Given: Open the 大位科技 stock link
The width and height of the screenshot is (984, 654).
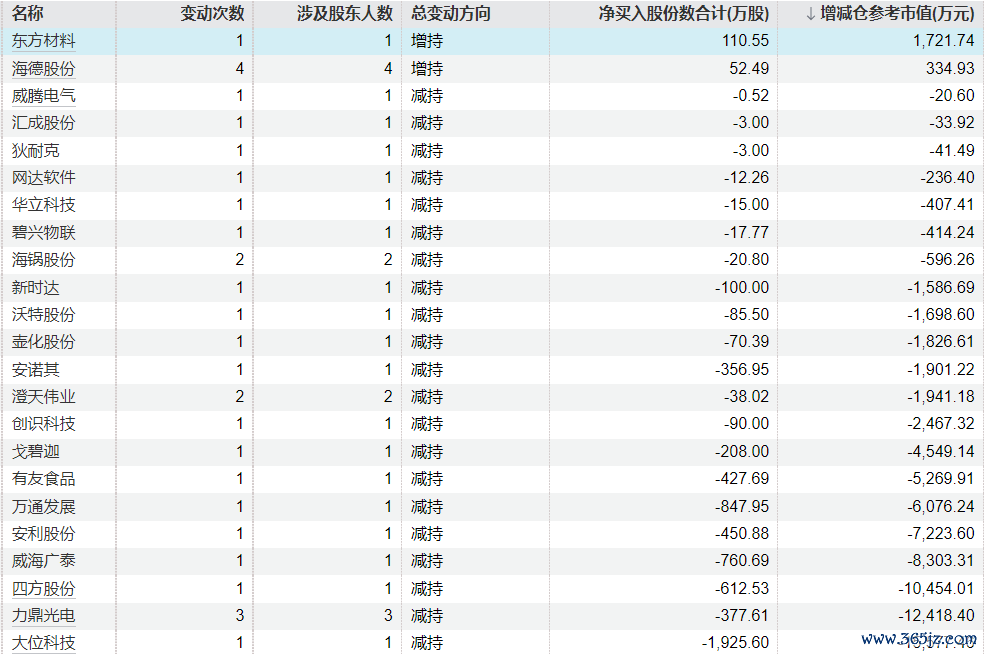Looking at the screenshot, I should pos(43,643).
